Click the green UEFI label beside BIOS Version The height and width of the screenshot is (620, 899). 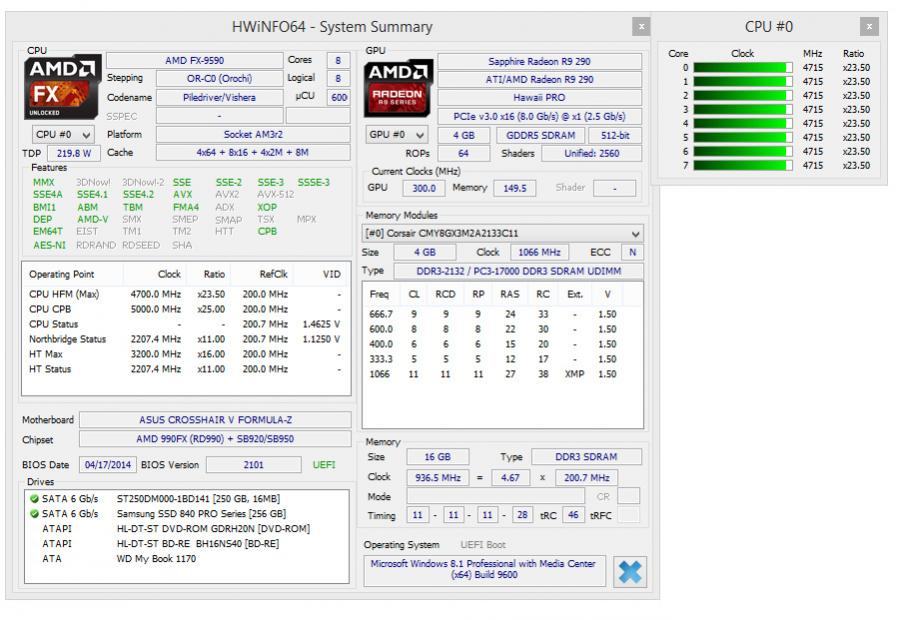coord(324,465)
